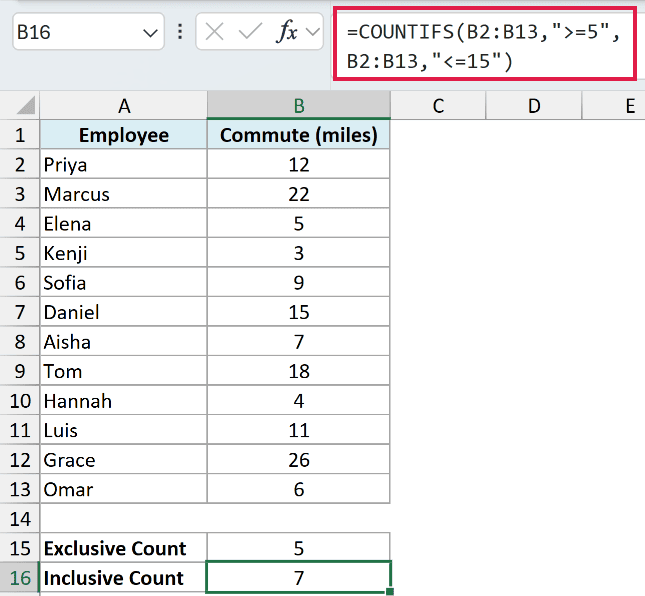The image size is (645, 596).
Task: Confirm formula with checkmark icon
Action: (250, 32)
